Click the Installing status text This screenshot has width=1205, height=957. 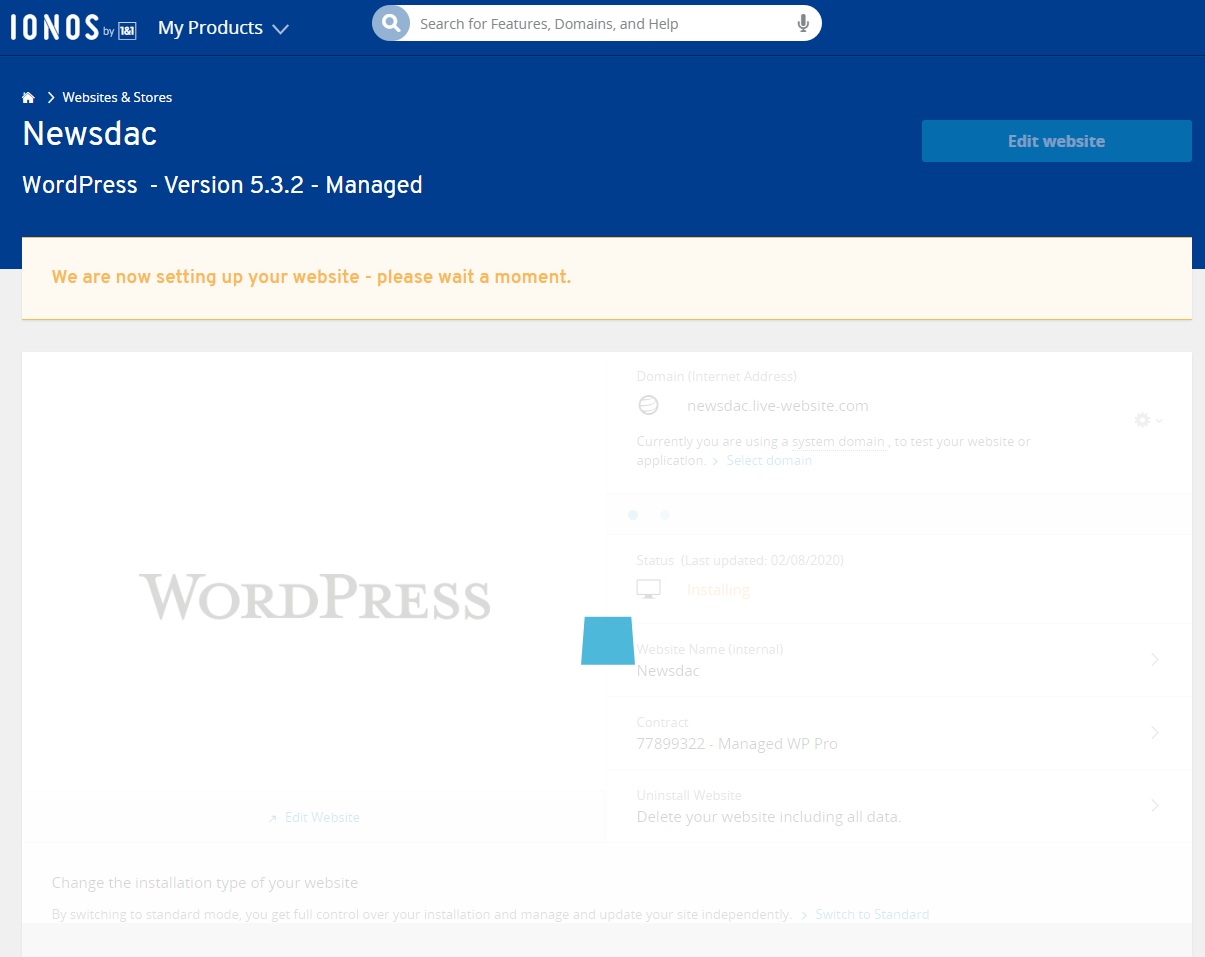coord(718,590)
